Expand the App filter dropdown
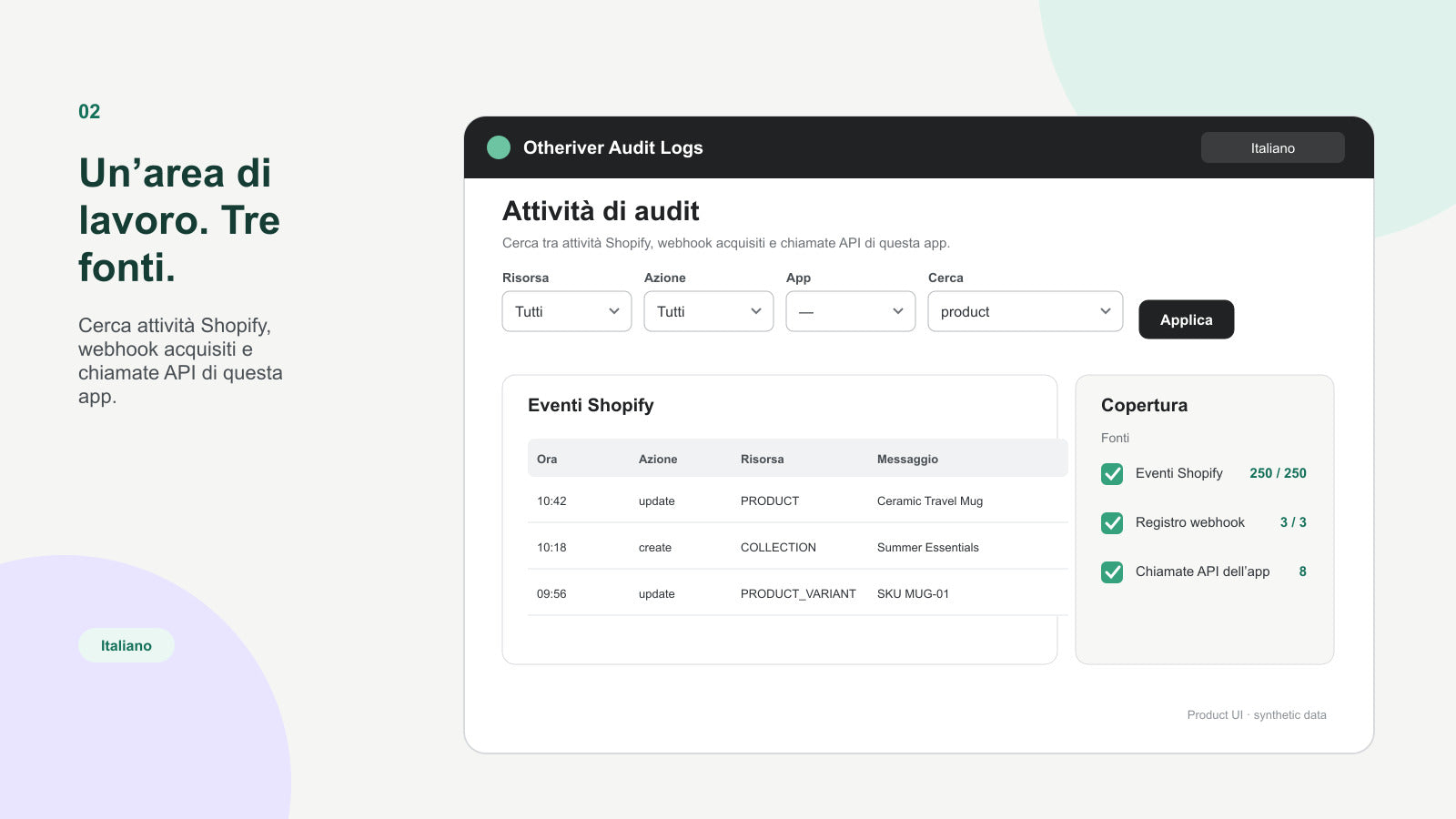 pos(851,311)
